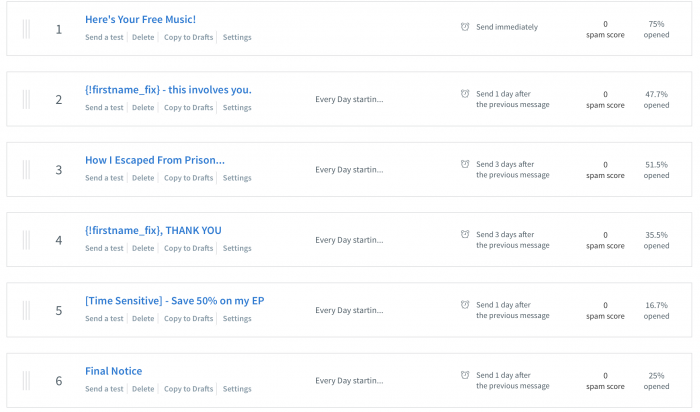Click the drag handle for message 6

pyautogui.click(x=26, y=381)
